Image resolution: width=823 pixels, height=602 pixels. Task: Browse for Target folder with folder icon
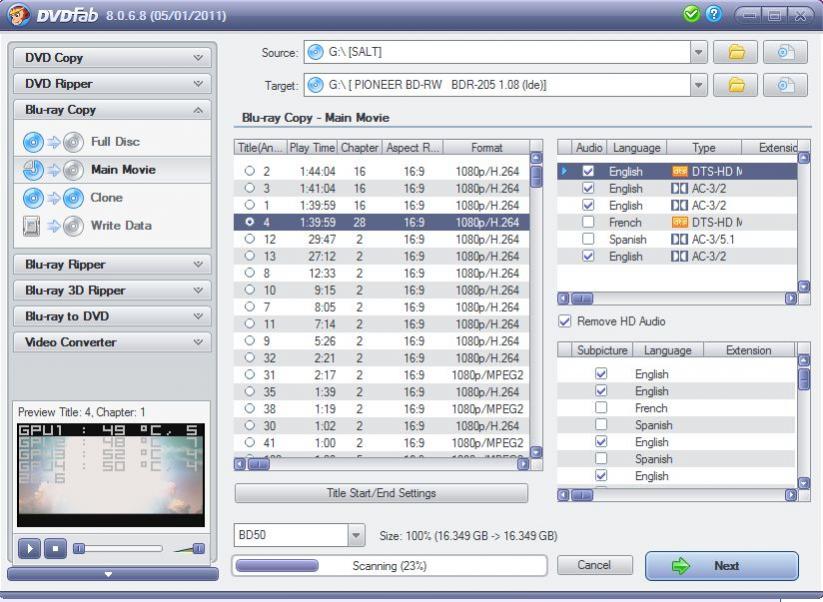[735, 85]
